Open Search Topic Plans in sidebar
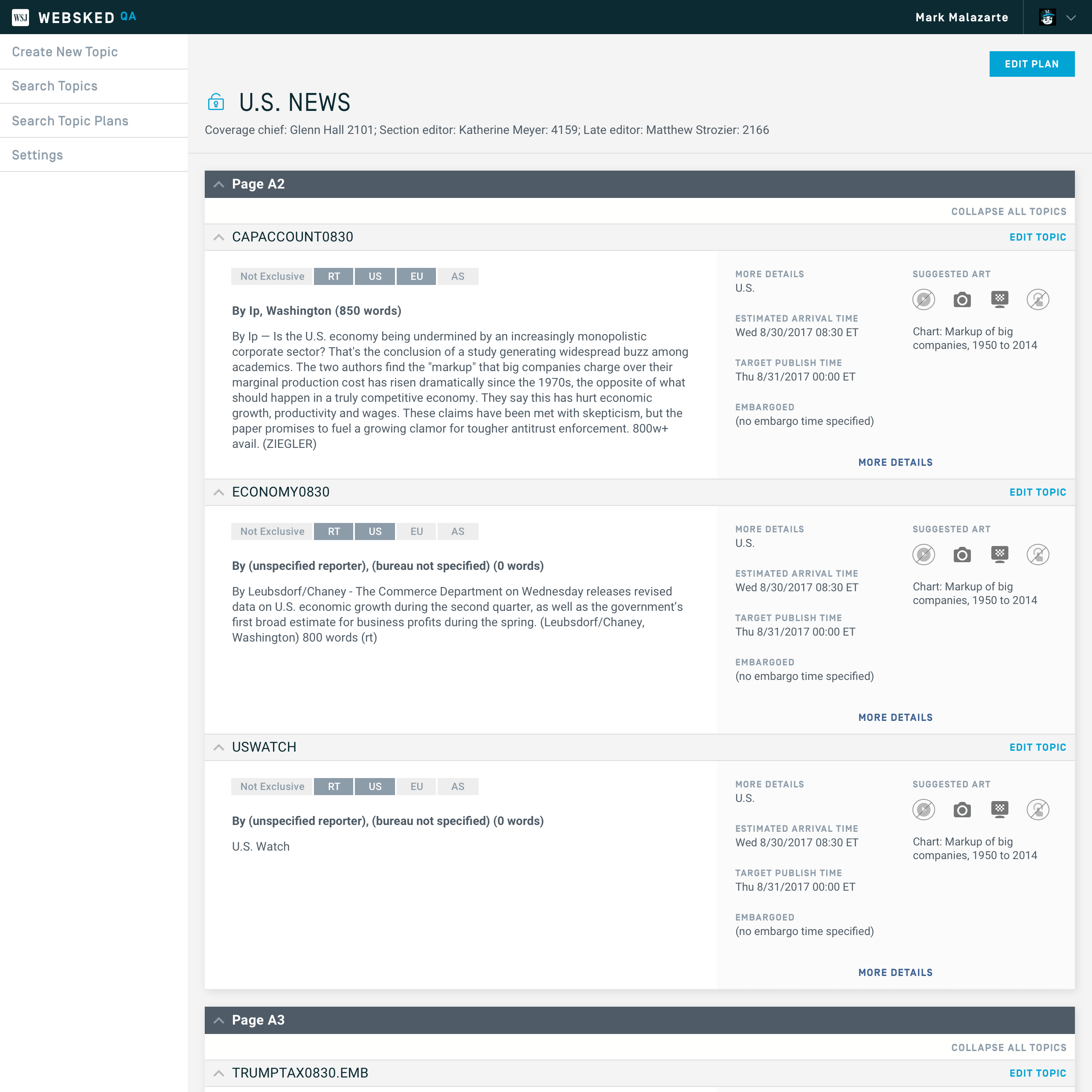This screenshot has width=1092, height=1092. point(70,121)
